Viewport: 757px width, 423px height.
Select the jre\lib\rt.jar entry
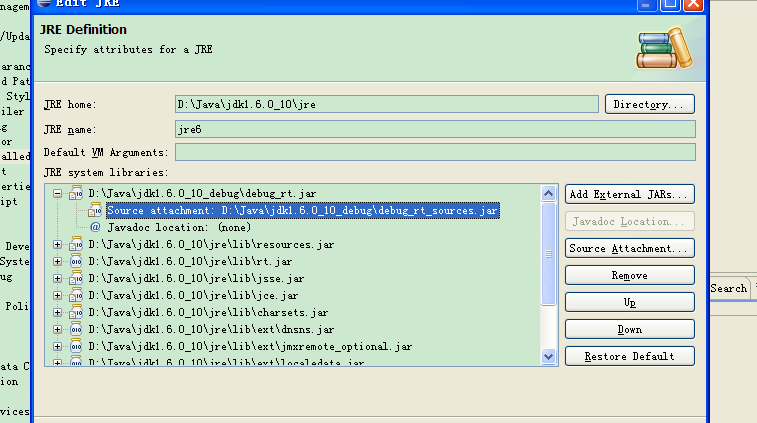click(190, 262)
